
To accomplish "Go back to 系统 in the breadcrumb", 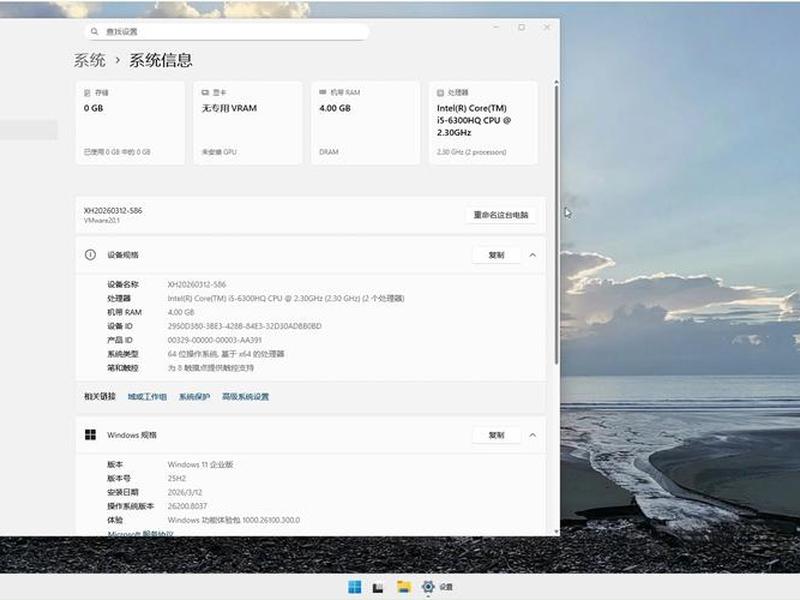I will (90, 60).
